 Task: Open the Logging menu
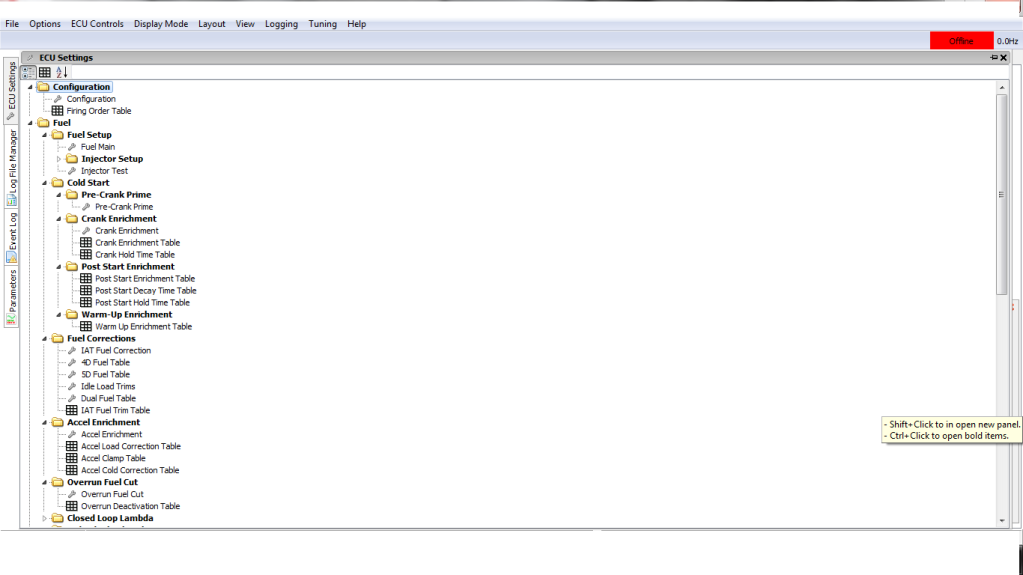tap(281, 23)
